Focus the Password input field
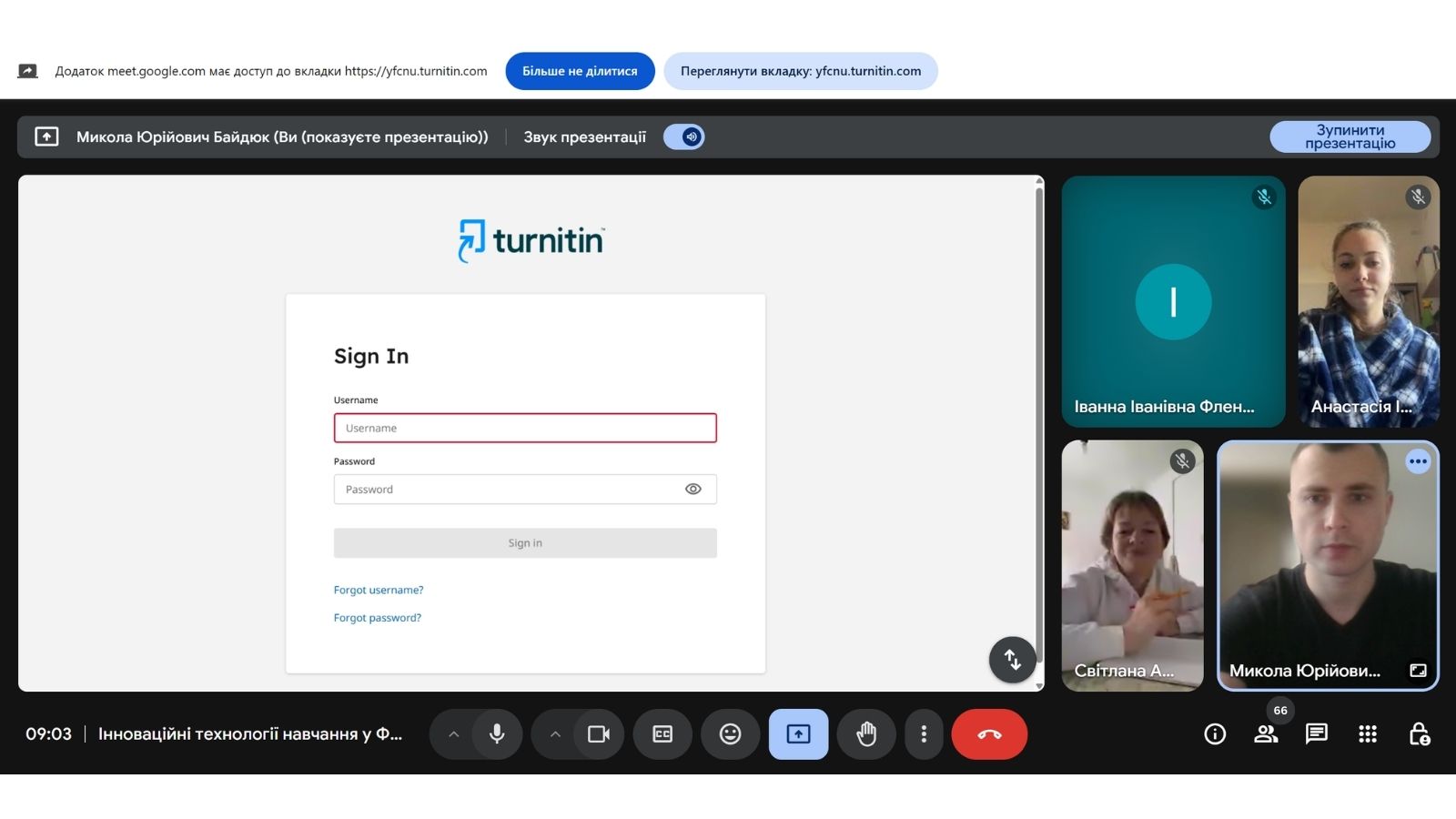This screenshot has width=1456, height=819. [525, 490]
